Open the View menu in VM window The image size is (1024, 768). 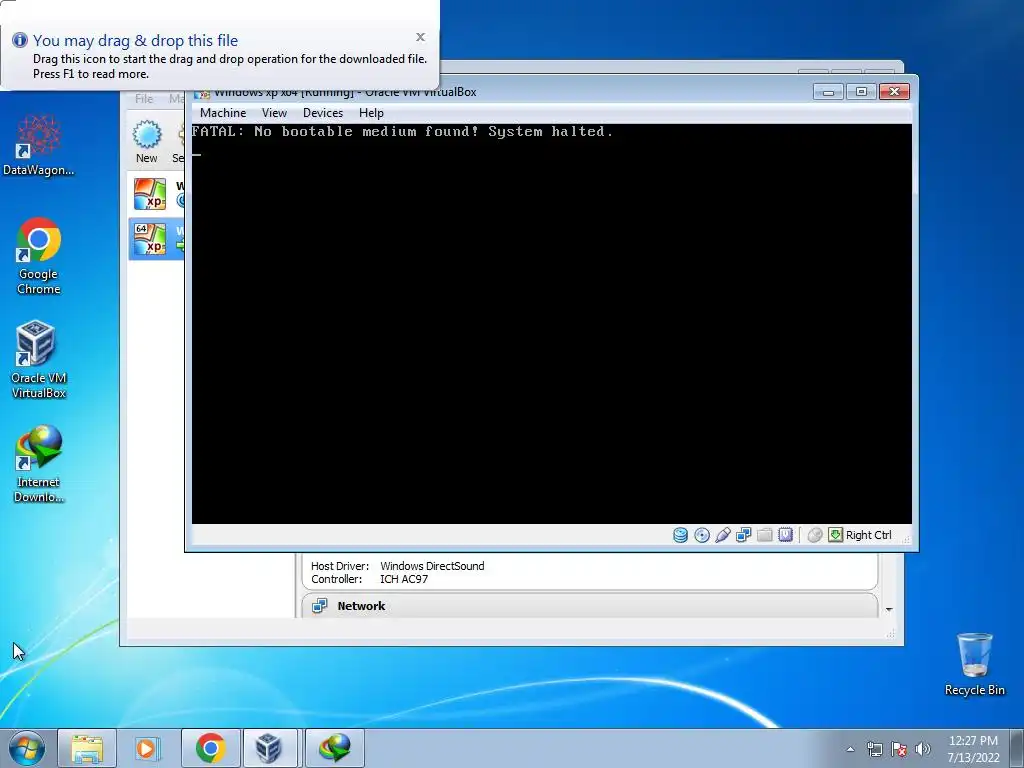(274, 113)
